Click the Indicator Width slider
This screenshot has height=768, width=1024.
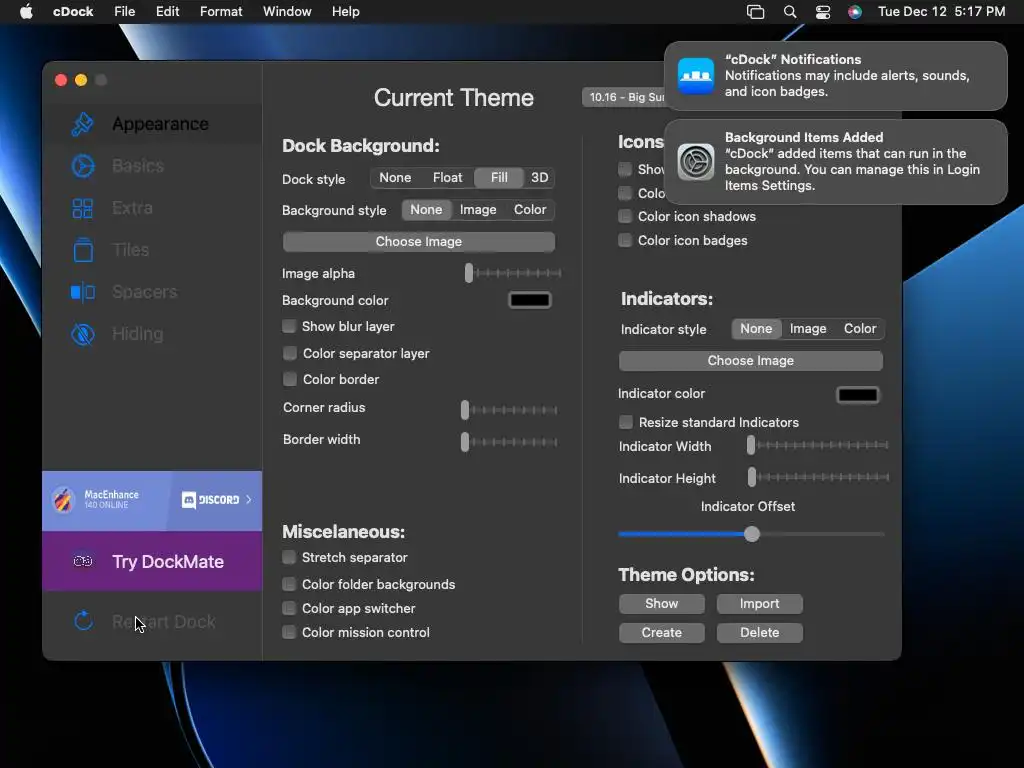point(818,445)
